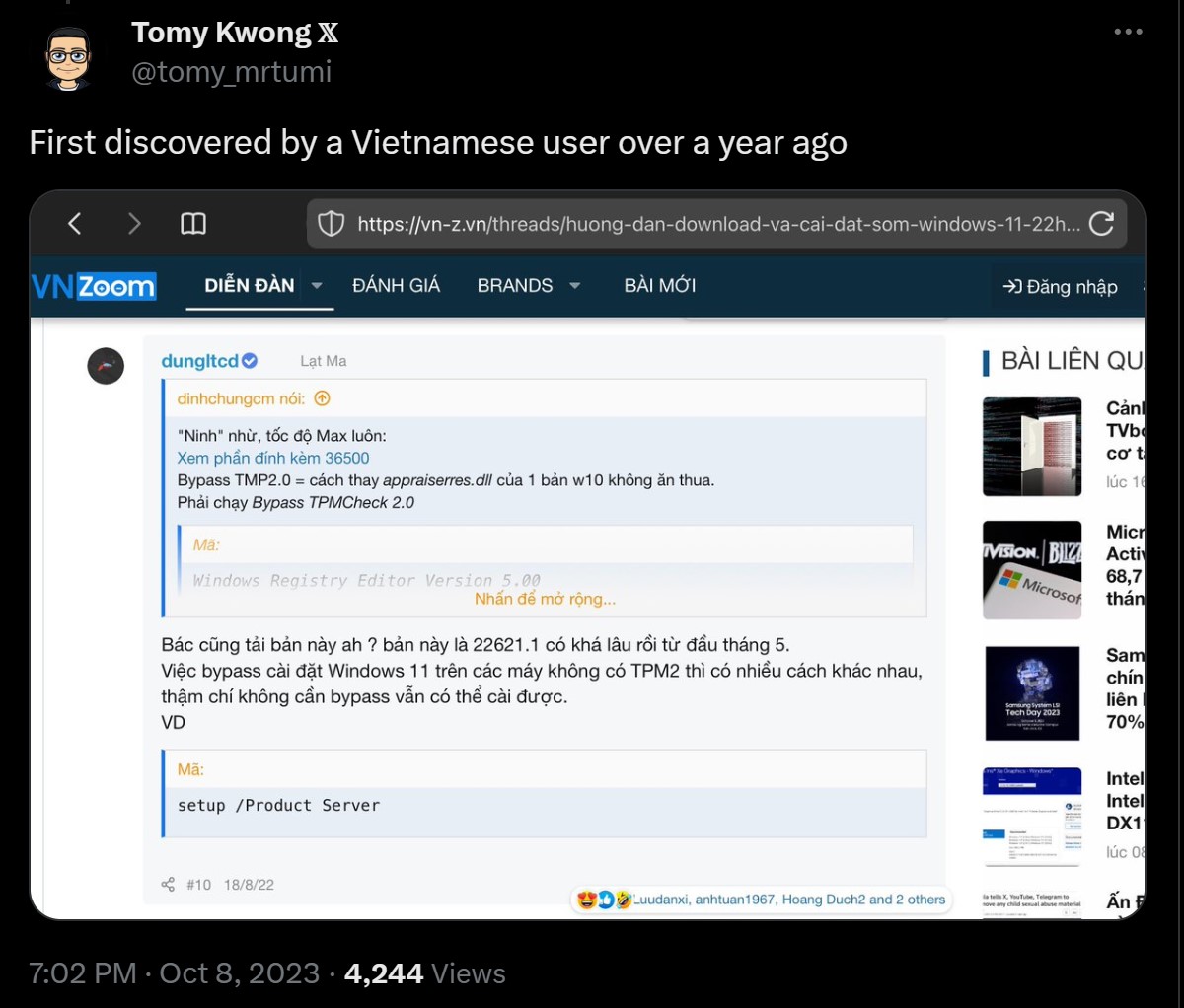Click the tweet text First discovered by
Viewport: 1184px width, 1008px height.
point(438,143)
